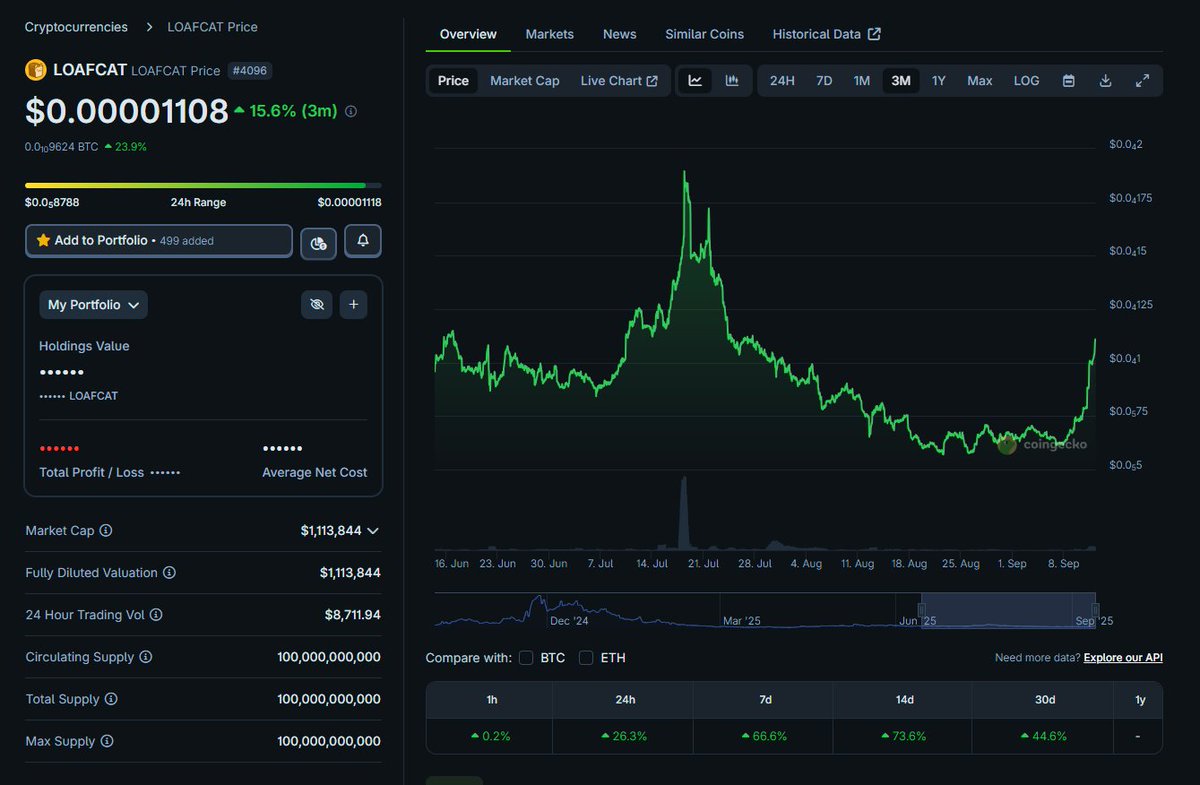Select the 3M time range
Screen dimensions: 1200x785
click(x=901, y=81)
